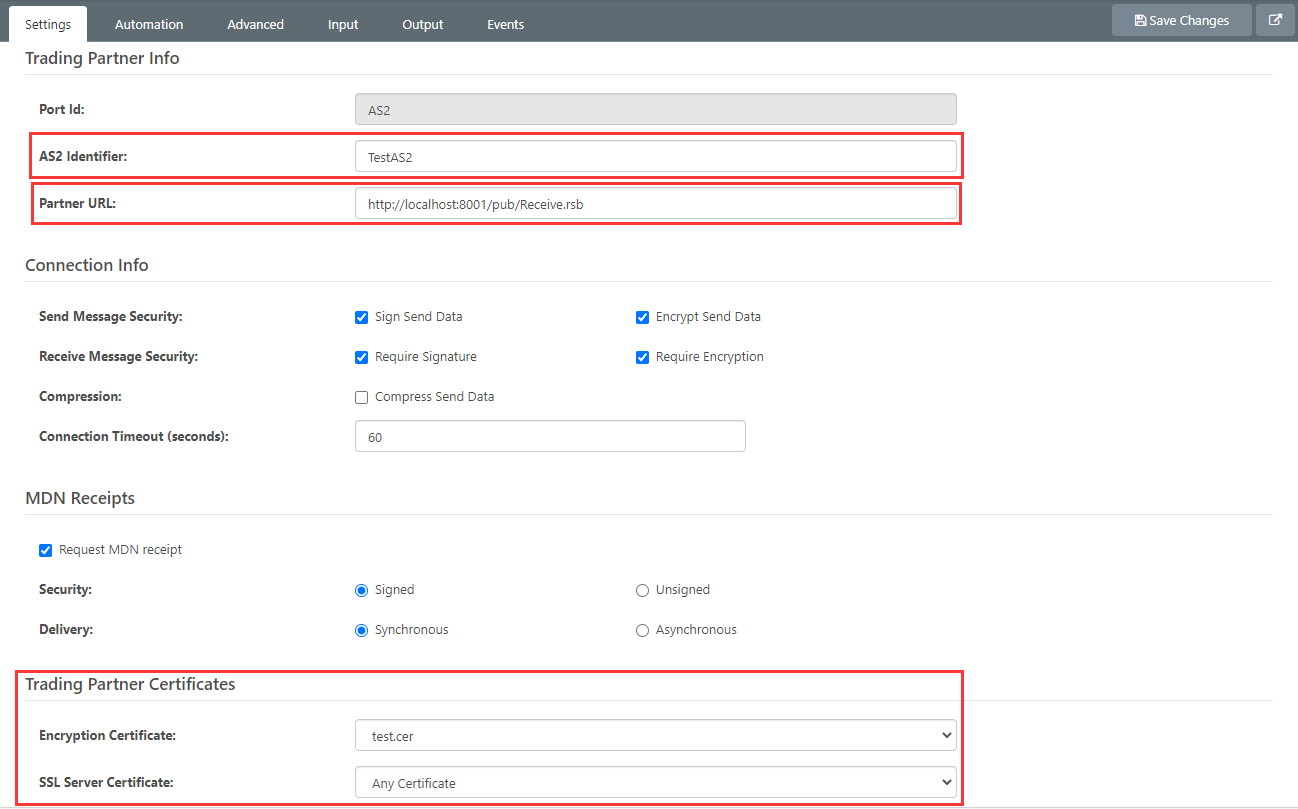Switch to the Automation tab
This screenshot has width=1298, height=809.
pos(149,24)
